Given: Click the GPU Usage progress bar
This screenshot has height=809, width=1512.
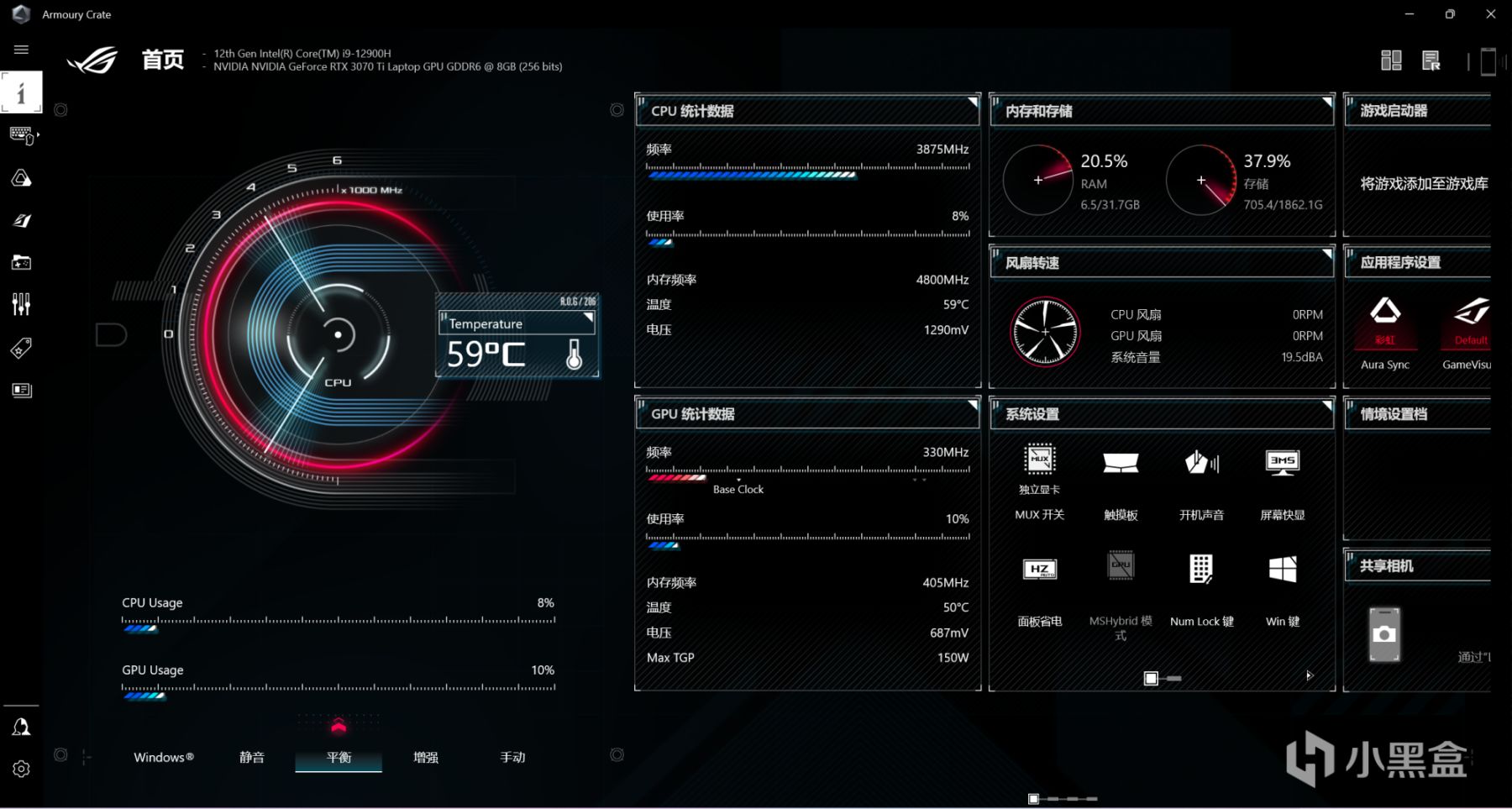Looking at the screenshot, I should (x=339, y=691).
